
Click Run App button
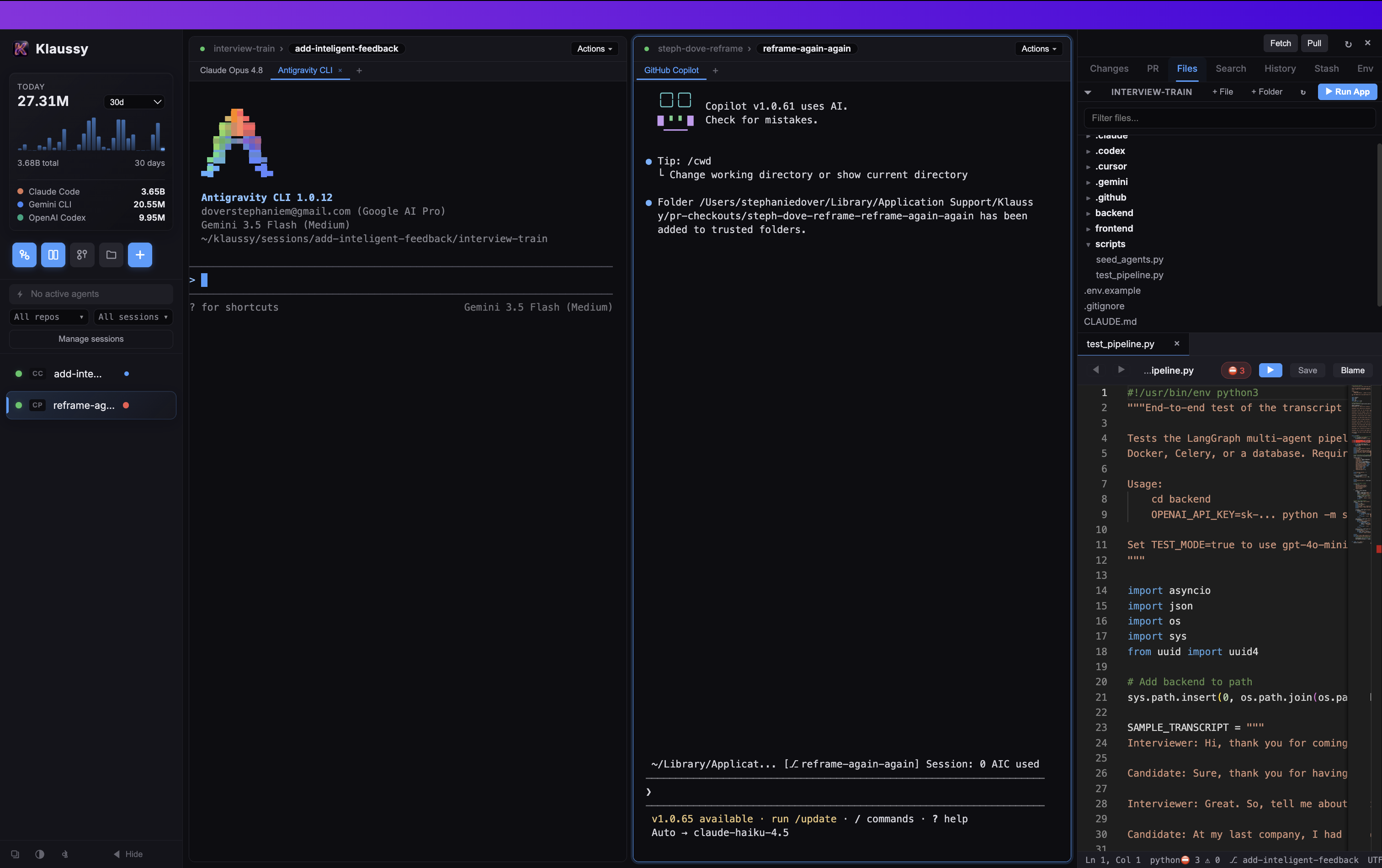click(1347, 92)
